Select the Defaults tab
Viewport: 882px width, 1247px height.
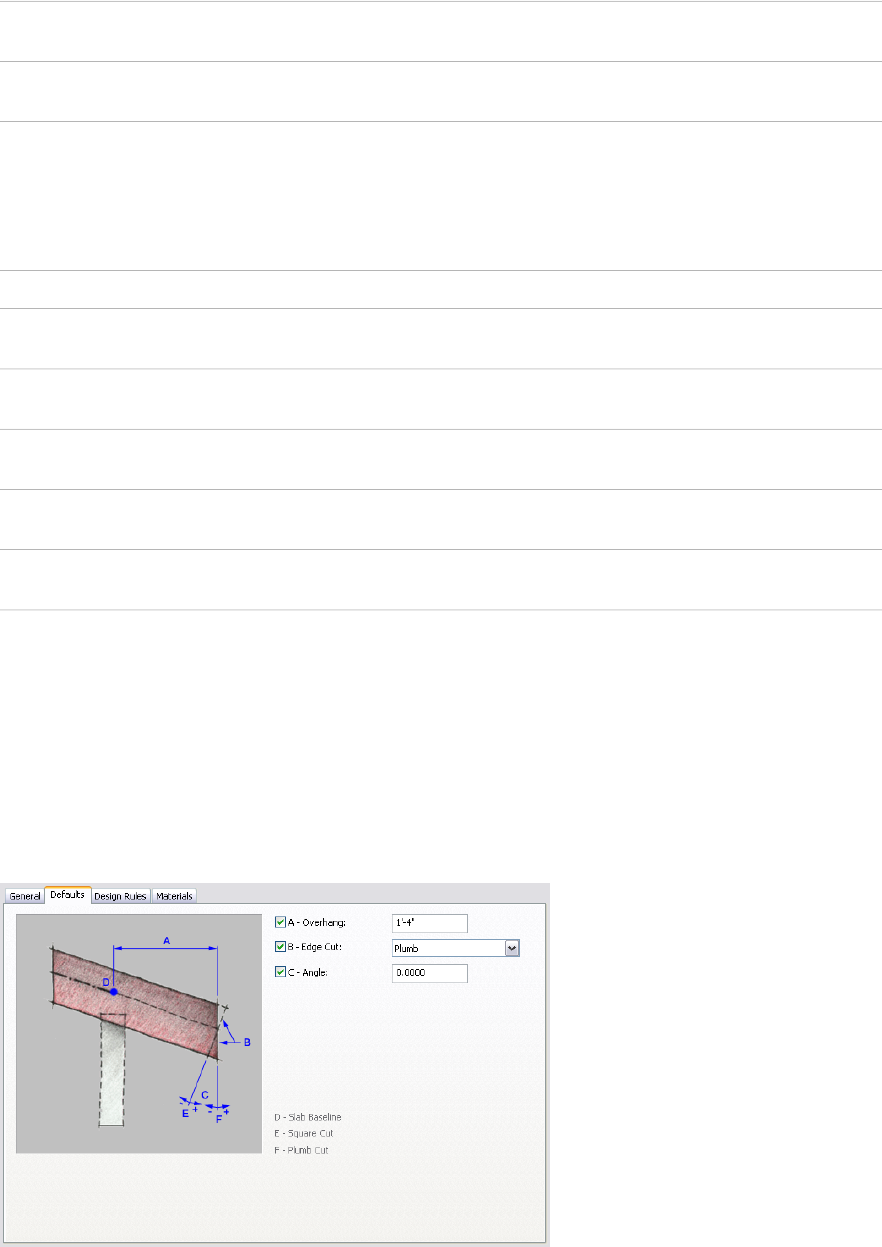click(68, 895)
